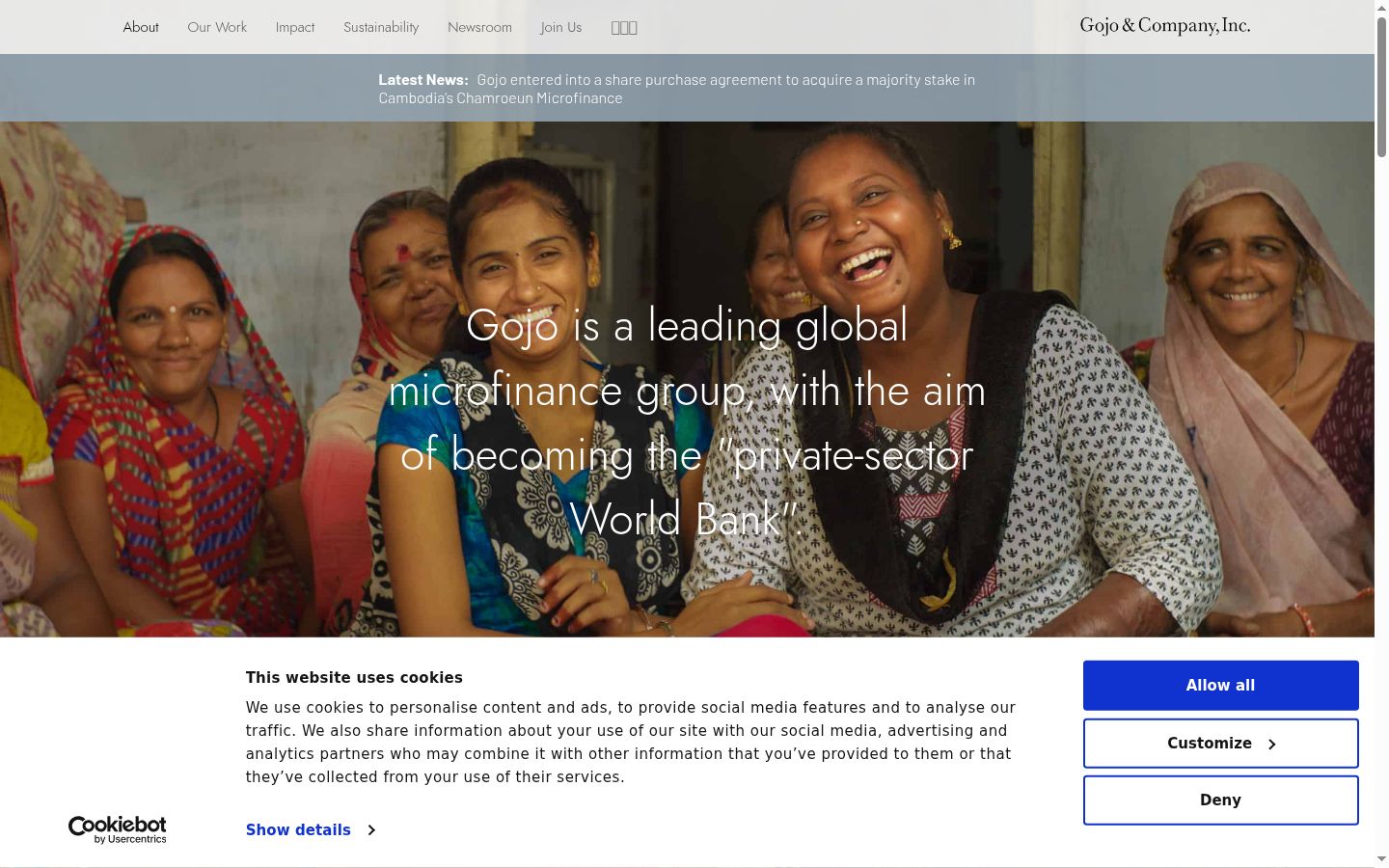Click the hero headline about microfinance group
Screen dimensions: 1389x868
(x=687, y=421)
